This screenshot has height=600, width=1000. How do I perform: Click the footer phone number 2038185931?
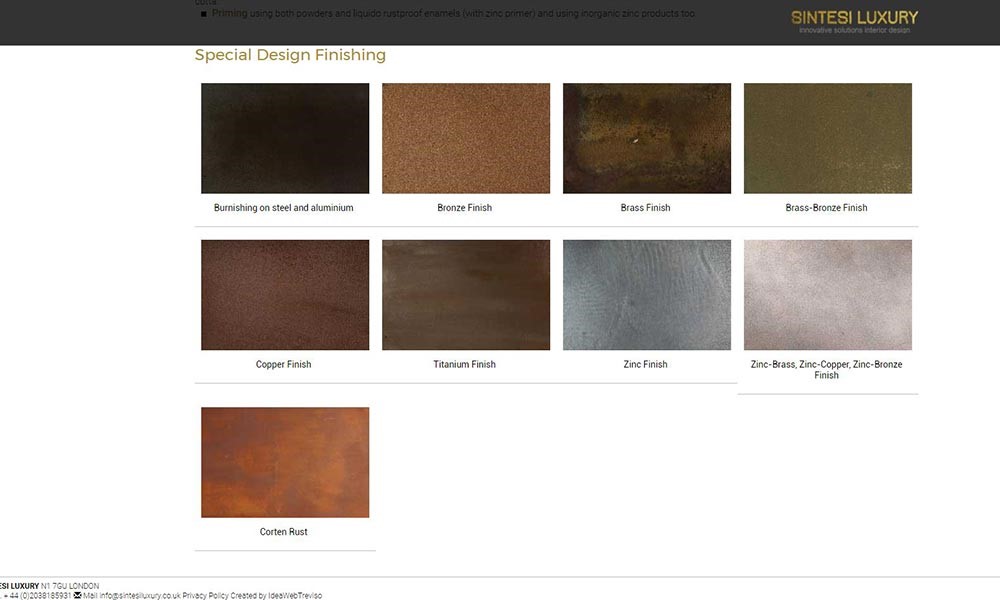click(50, 596)
